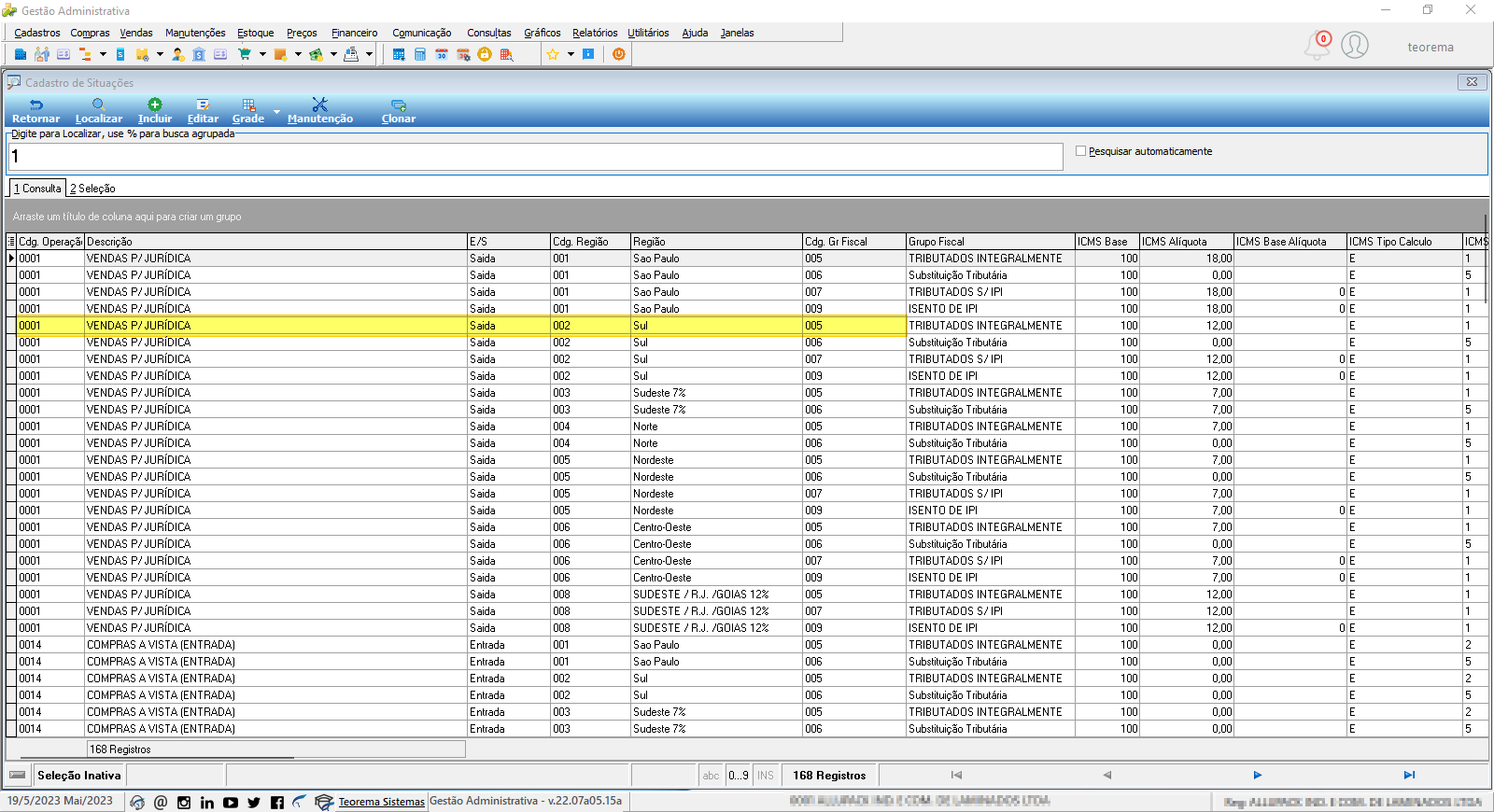1494x812 pixels.
Task: Click Seleção Inativa status button
Action: pos(79,776)
